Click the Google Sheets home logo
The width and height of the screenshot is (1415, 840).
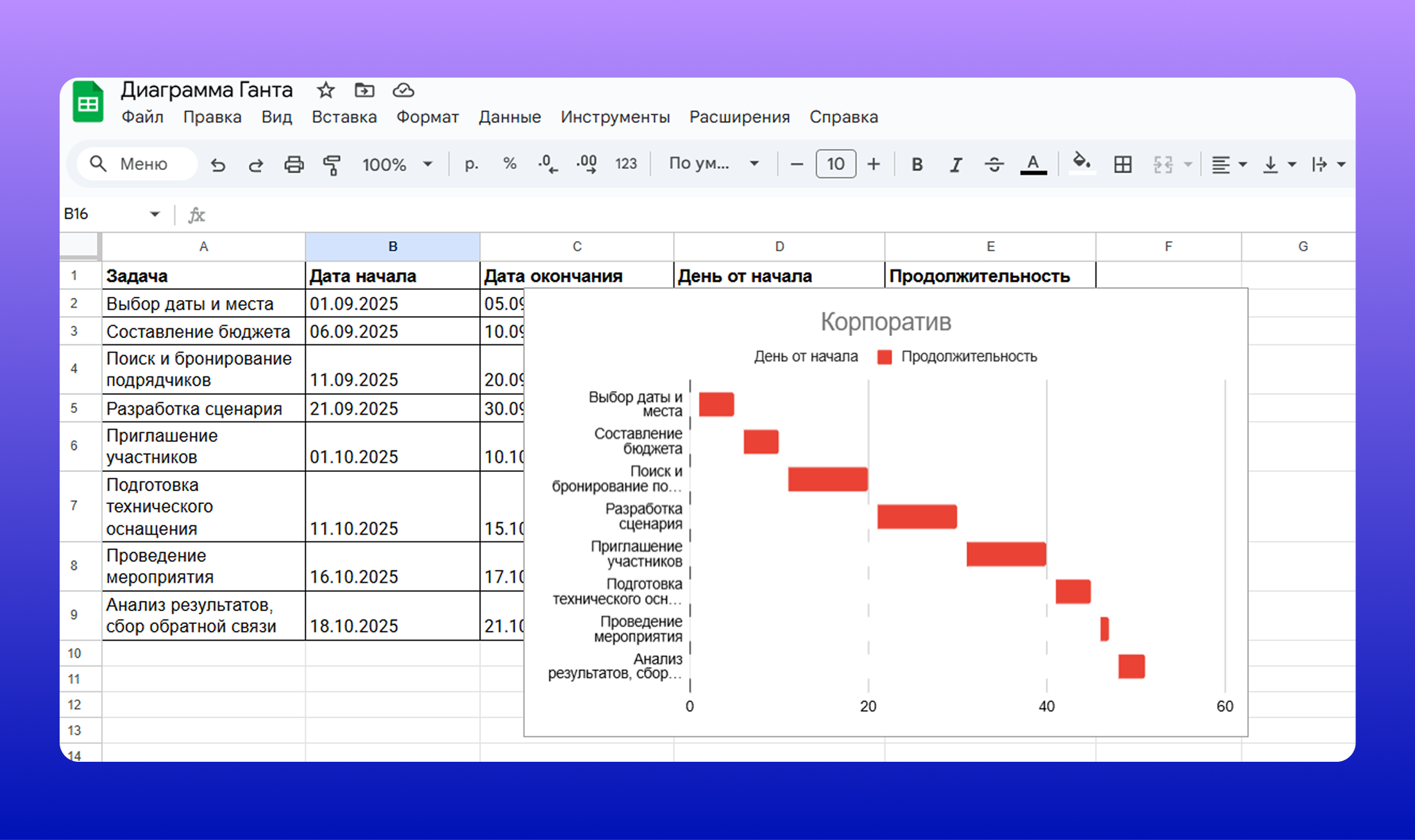(88, 103)
